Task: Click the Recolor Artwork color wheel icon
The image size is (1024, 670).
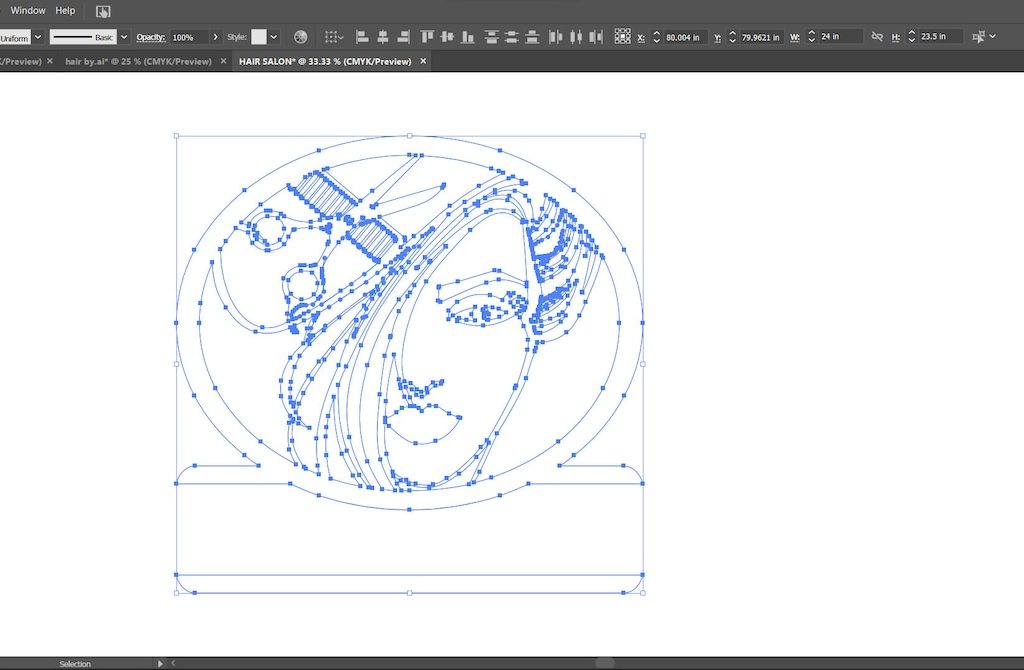Action: (301, 37)
